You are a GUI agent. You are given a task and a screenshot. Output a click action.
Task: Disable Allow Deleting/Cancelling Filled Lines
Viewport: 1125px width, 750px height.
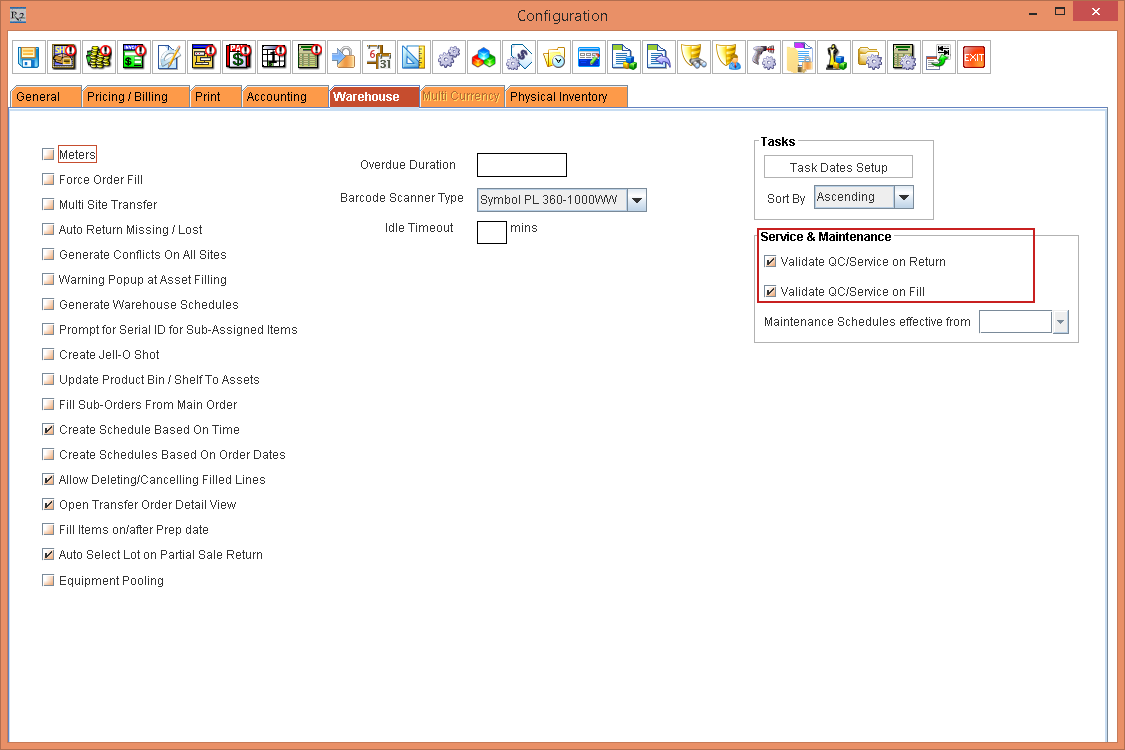pyautogui.click(x=48, y=479)
